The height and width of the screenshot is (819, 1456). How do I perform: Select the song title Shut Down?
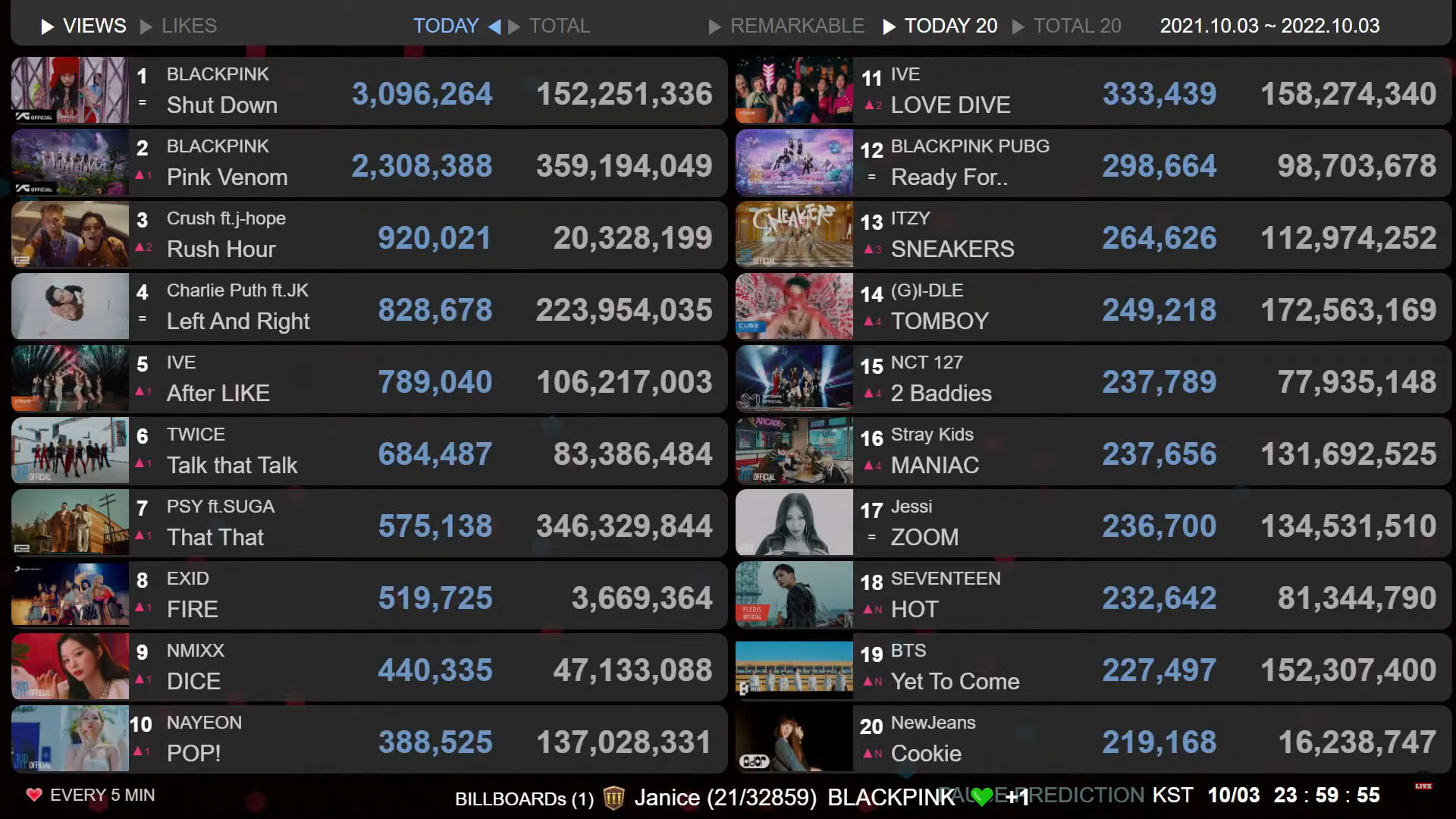(222, 105)
